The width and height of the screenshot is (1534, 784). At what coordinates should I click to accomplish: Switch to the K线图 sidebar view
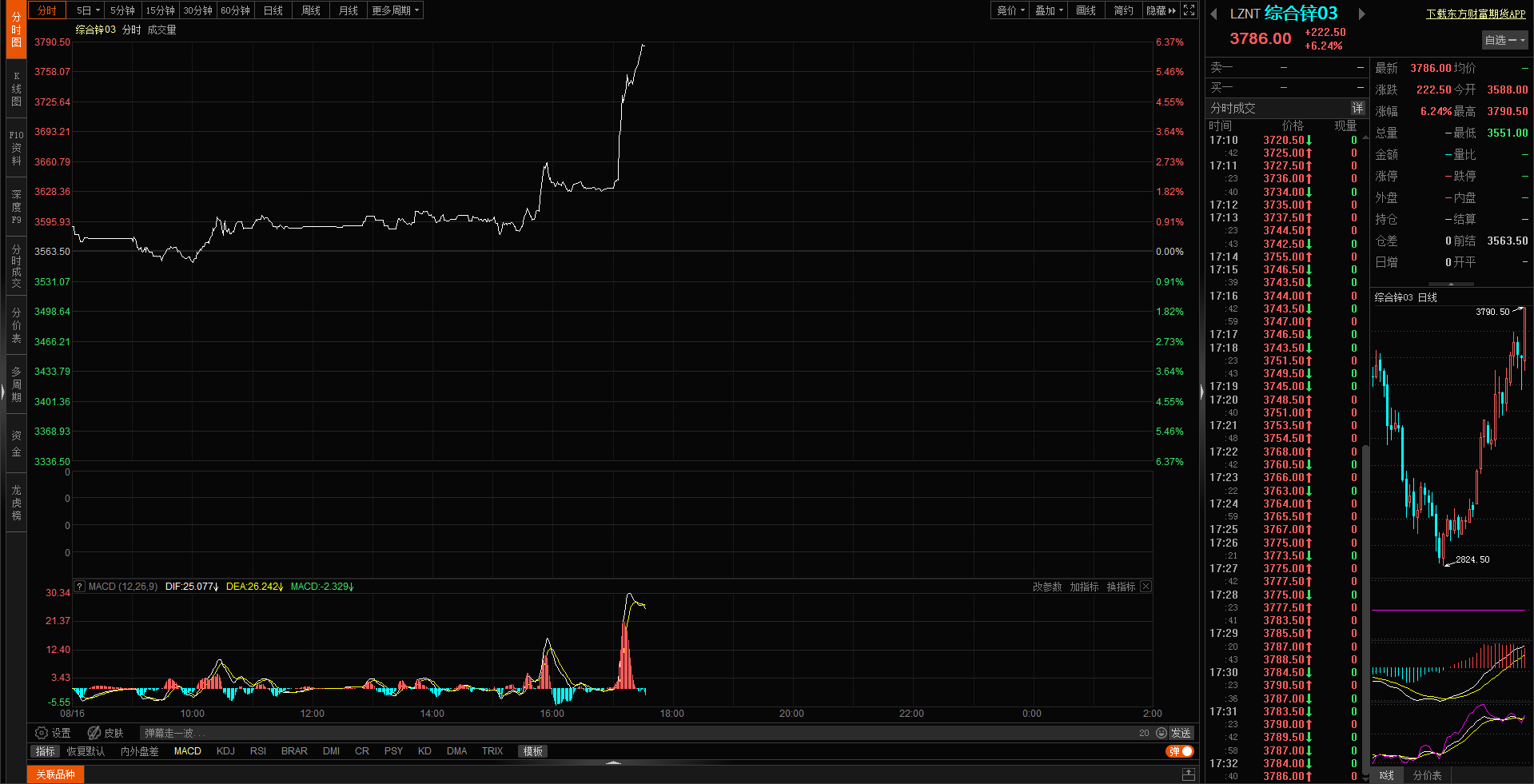coord(16,90)
